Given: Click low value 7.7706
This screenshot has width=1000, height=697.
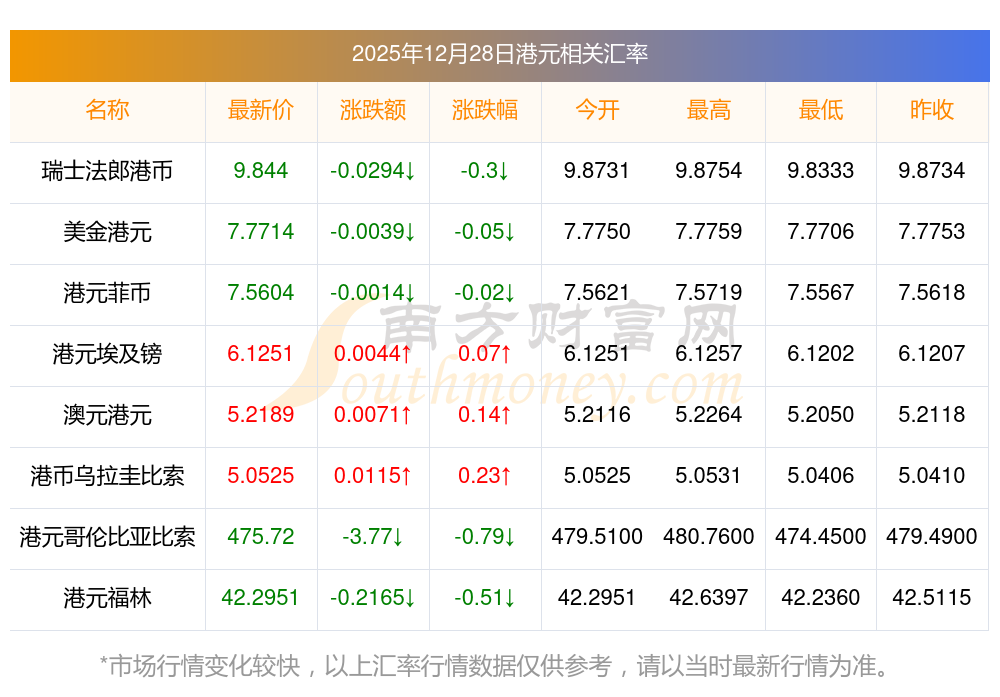Looking at the screenshot, I should click(x=821, y=231).
